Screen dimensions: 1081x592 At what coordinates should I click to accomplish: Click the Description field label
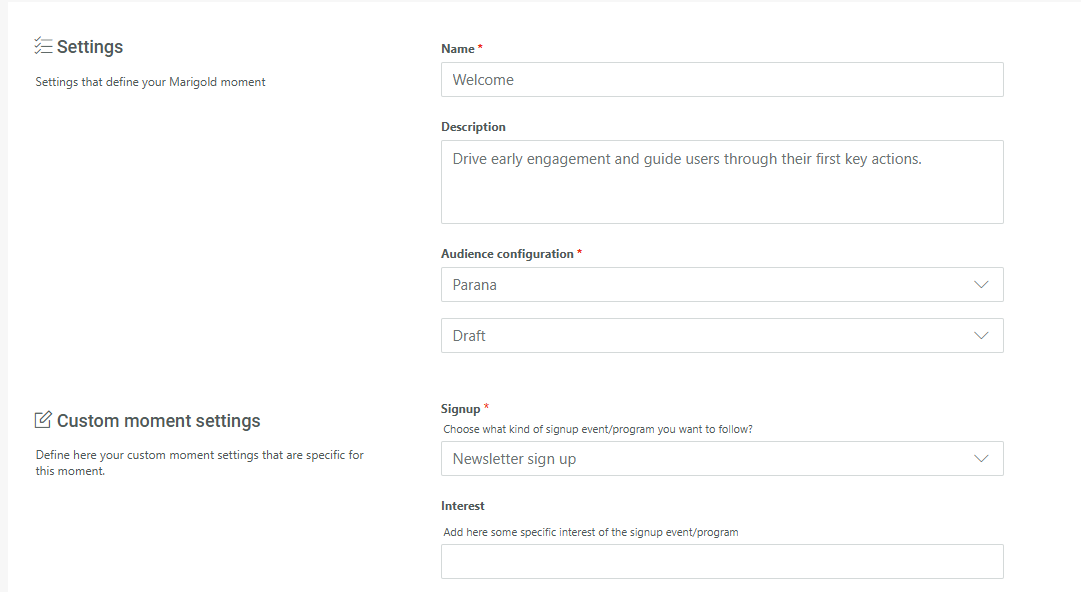tap(473, 127)
